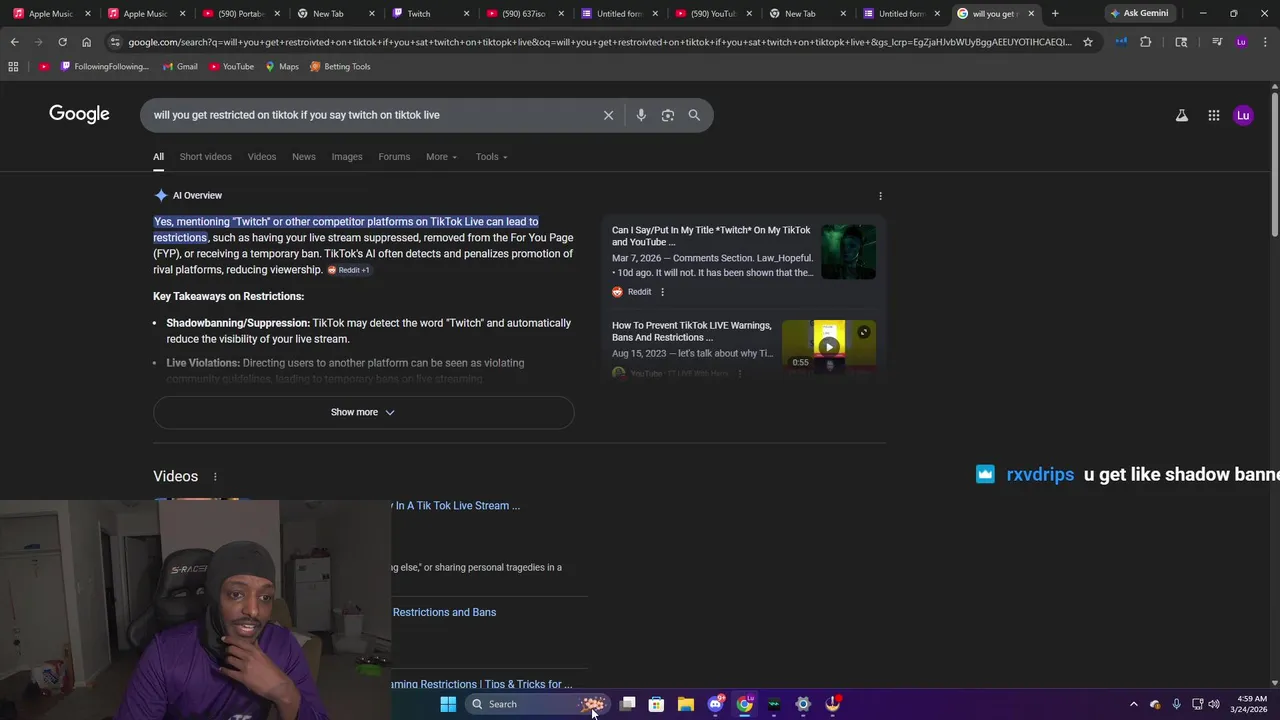
Task: Open volume control in system tray
Action: click(x=1214, y=704)
